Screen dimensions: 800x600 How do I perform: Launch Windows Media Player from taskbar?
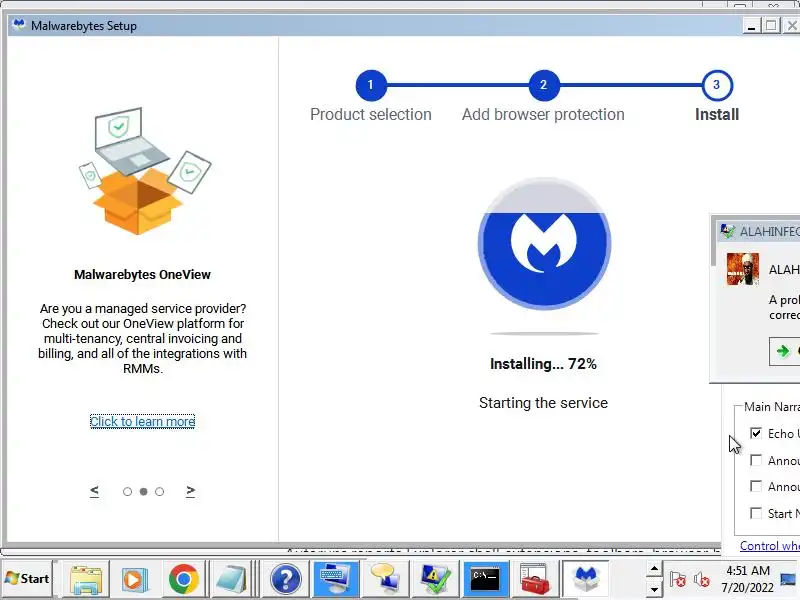[134, 580]
